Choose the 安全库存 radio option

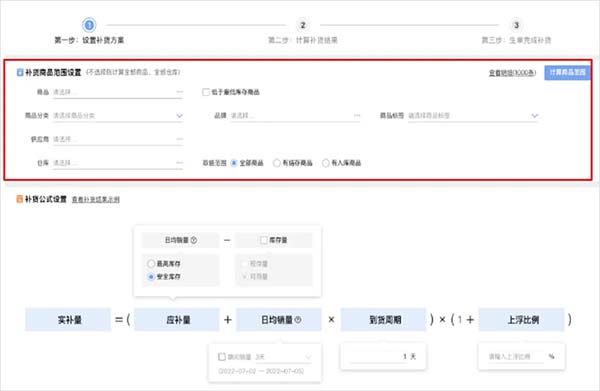tap(151, 276)
